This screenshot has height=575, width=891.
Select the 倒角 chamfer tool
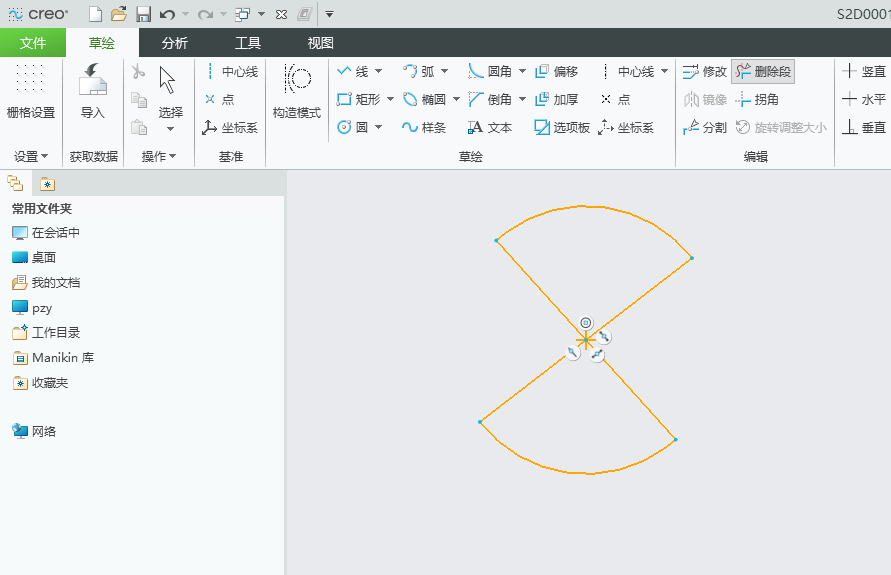(x=490, y=99)
